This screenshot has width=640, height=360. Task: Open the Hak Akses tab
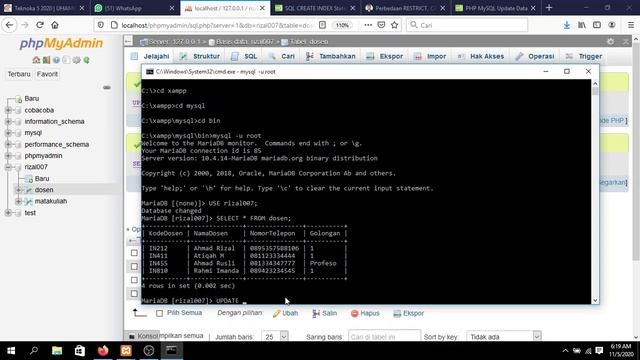click(481, 56)
